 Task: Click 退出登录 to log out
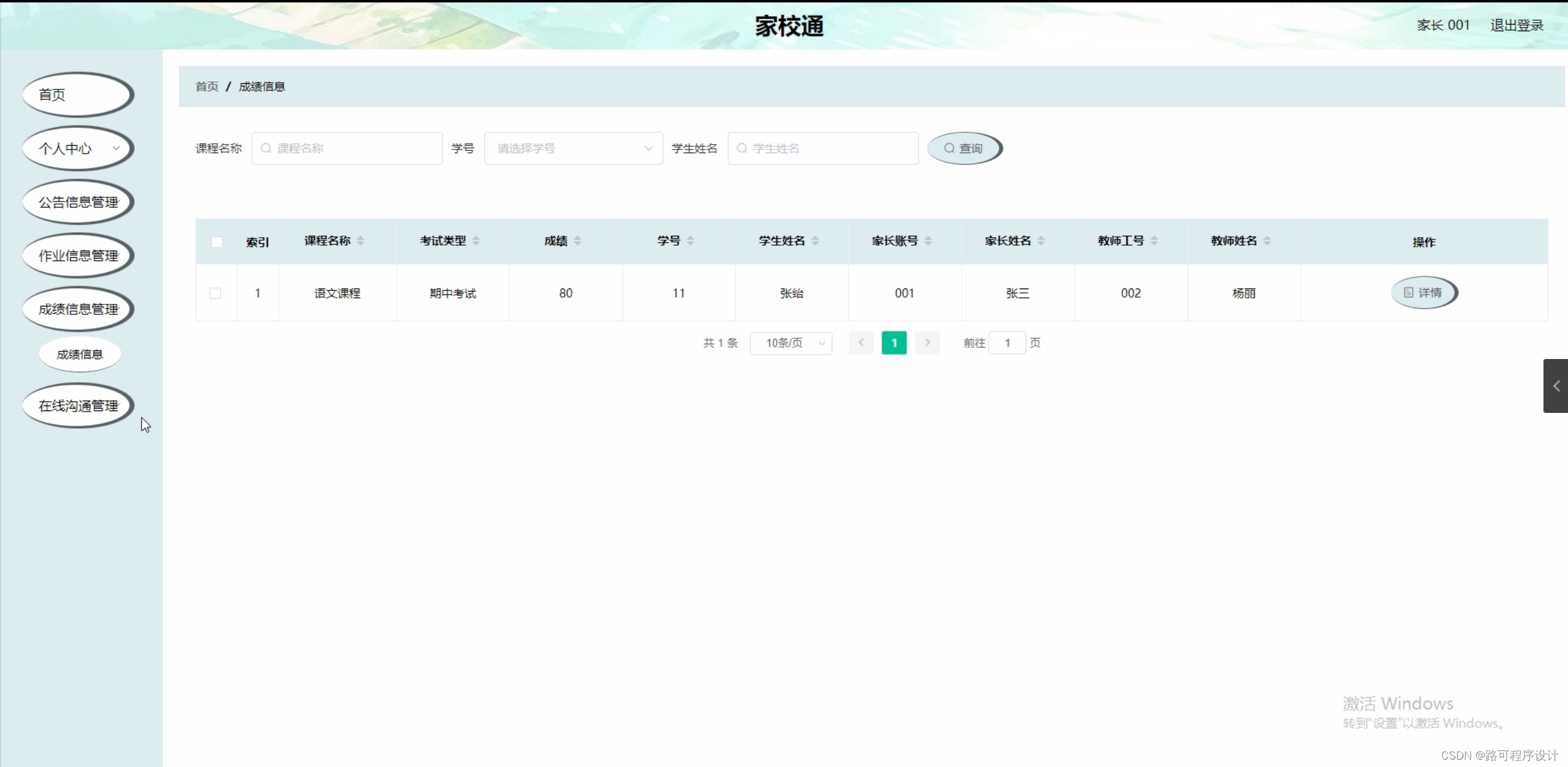click(1516, 25)
